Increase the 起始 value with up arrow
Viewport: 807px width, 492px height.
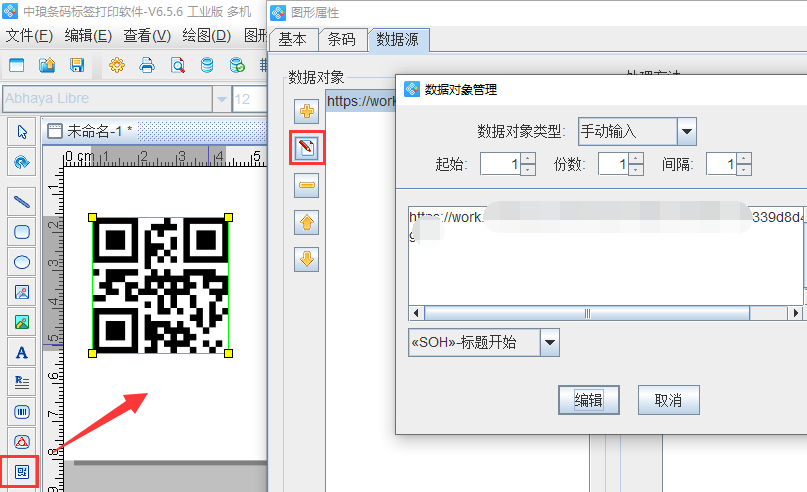click(x=528, y=158)
